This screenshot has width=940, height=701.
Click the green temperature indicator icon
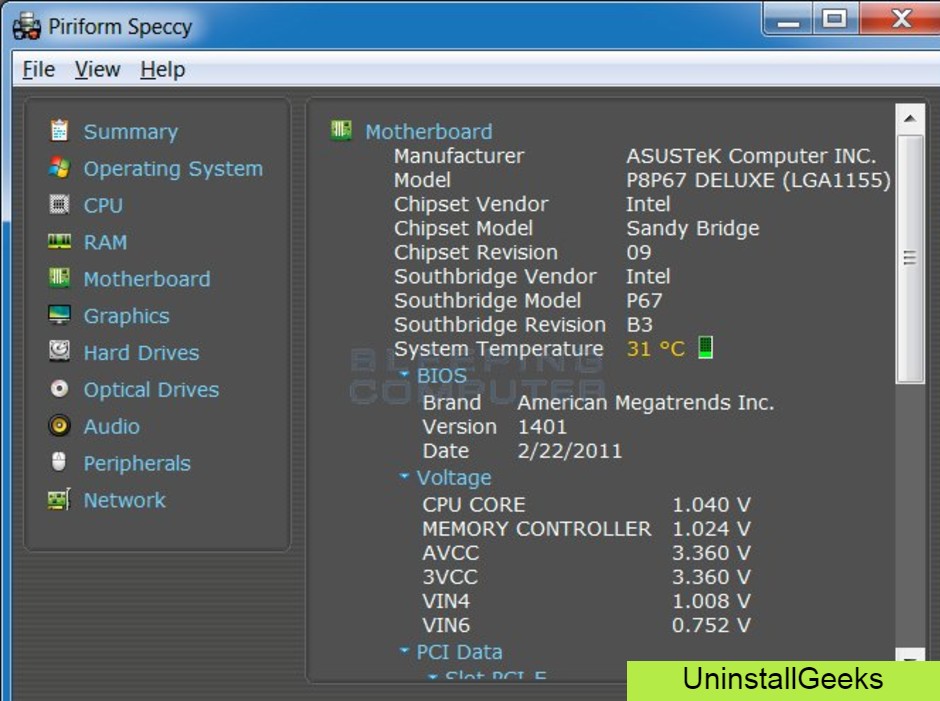(706, 348)
